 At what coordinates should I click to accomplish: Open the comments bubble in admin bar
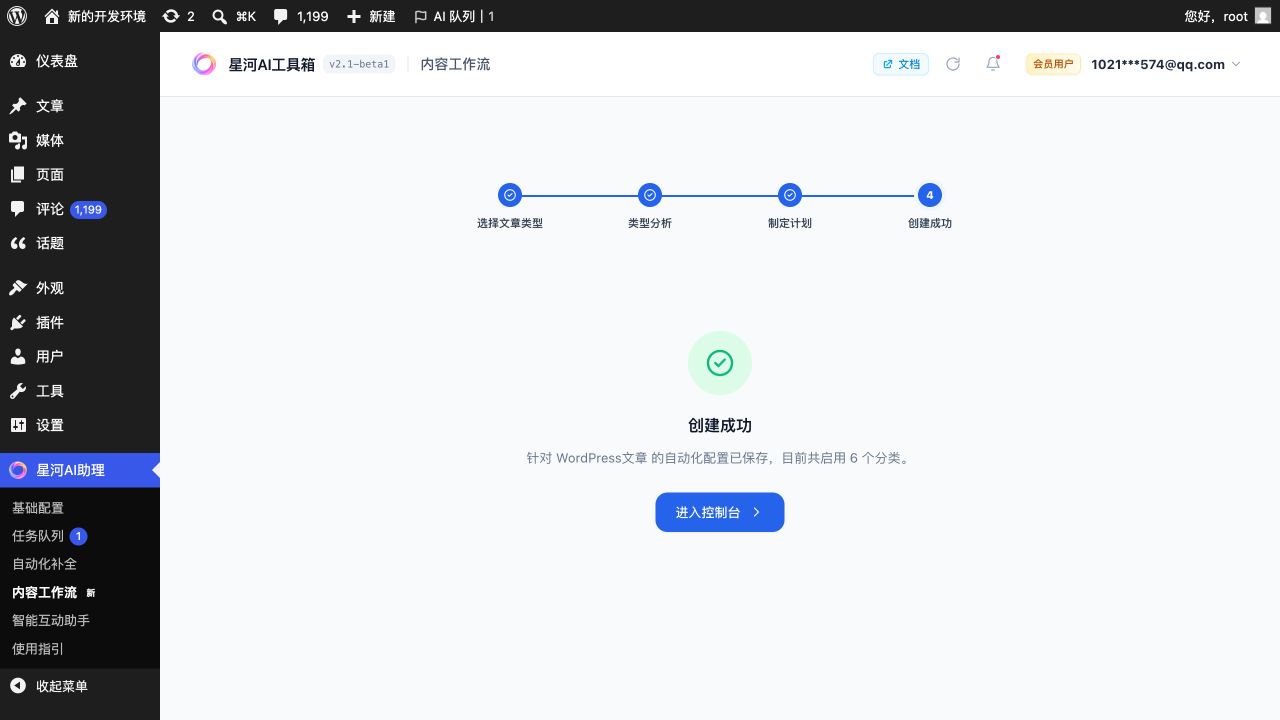tap(300, 16)
